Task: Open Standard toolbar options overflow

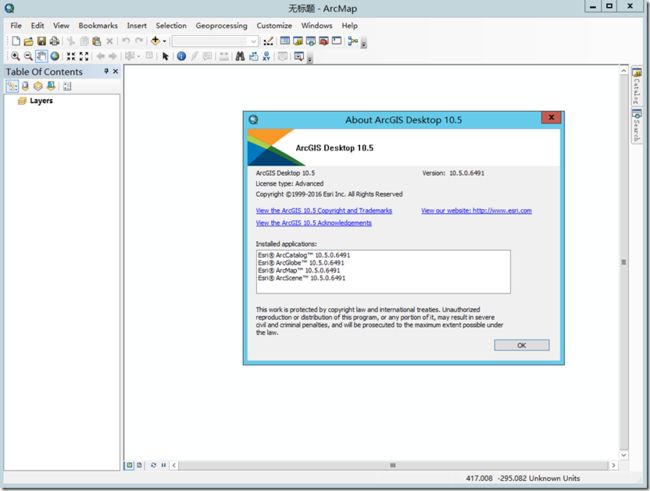Action: [364, 43]
